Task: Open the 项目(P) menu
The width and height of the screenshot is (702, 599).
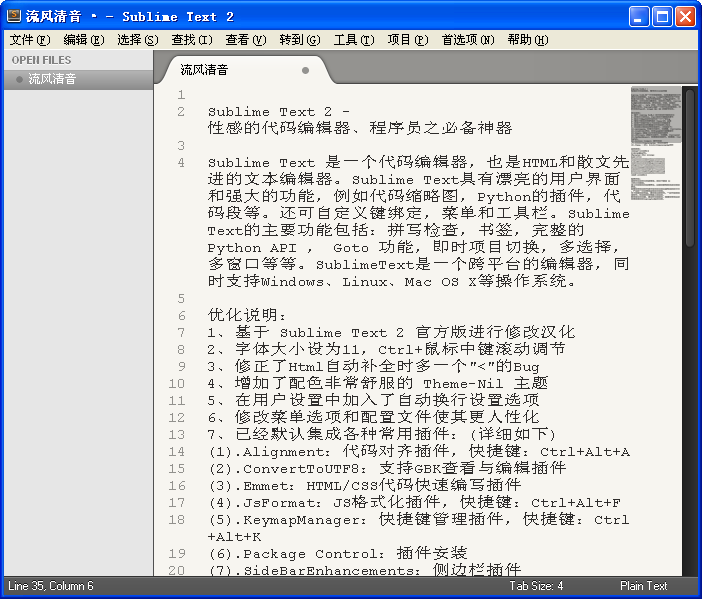Action: tap(408, 40)
